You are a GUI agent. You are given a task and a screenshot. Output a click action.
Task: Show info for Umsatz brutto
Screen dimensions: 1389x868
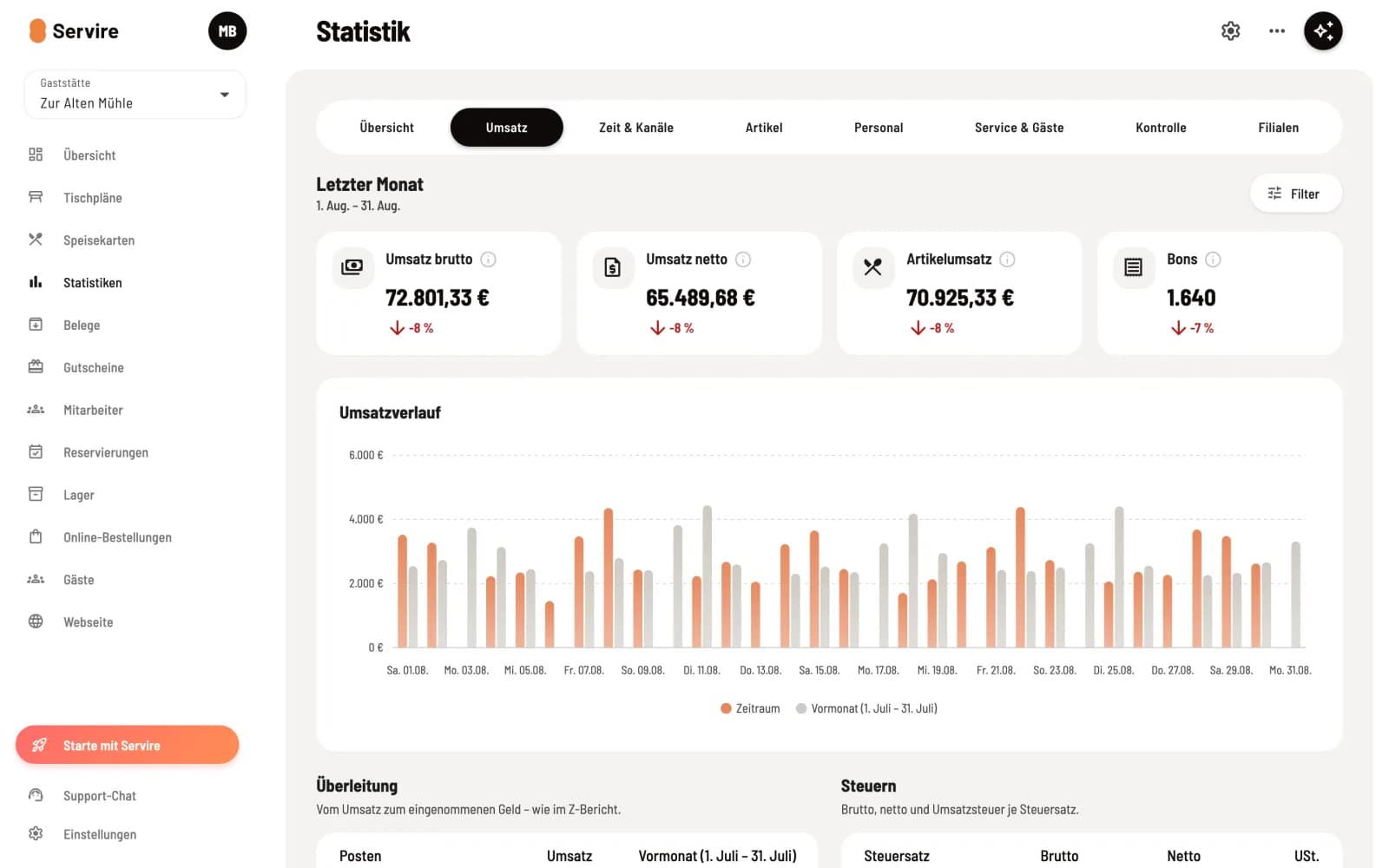[488, 260]
